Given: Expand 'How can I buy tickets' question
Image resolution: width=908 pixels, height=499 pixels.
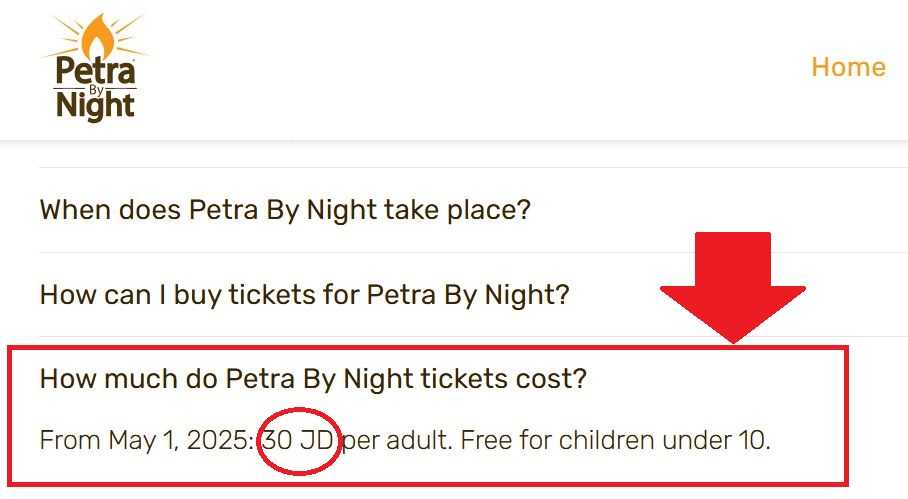Looking at the screenshot, I should coord(305,295).
